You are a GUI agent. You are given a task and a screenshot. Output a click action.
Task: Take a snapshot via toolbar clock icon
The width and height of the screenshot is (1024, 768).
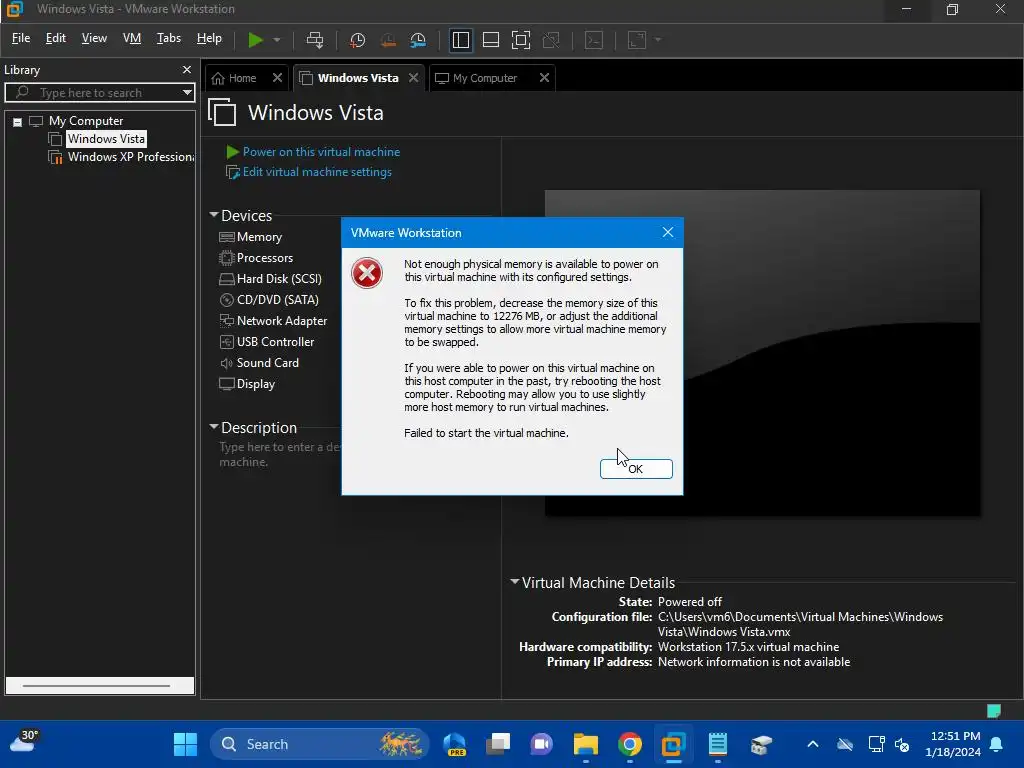click(357, 40)
